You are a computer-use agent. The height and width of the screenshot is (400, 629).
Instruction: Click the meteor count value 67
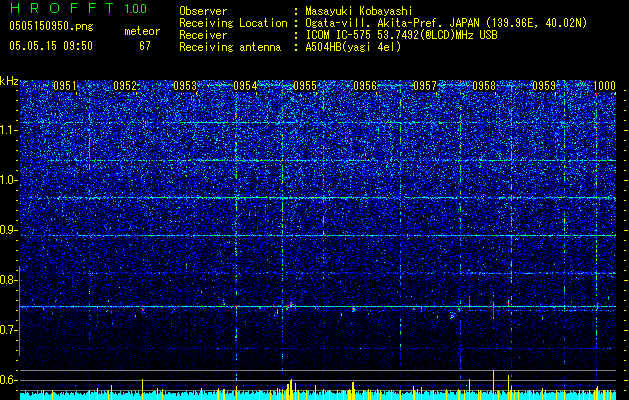(145, 46)
